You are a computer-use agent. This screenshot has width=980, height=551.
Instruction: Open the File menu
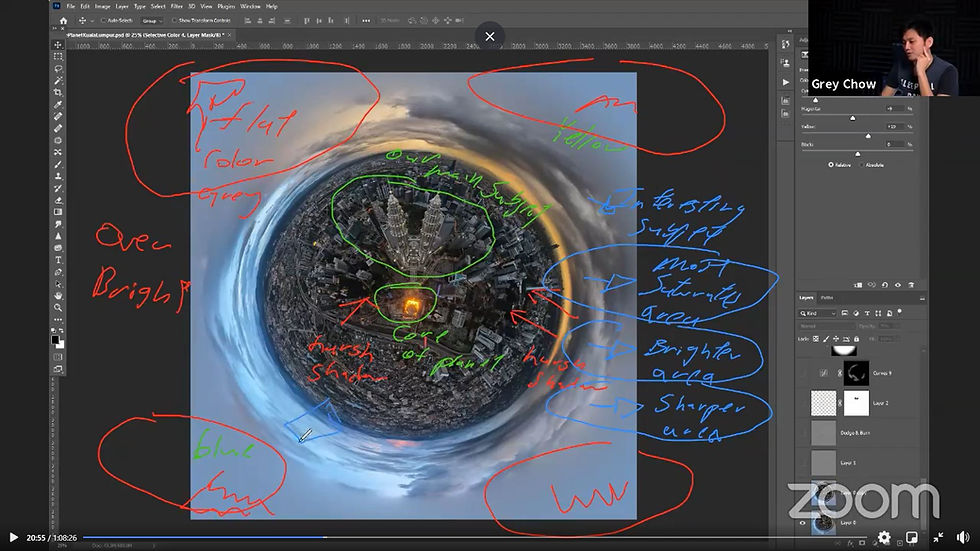coord(71,6)
